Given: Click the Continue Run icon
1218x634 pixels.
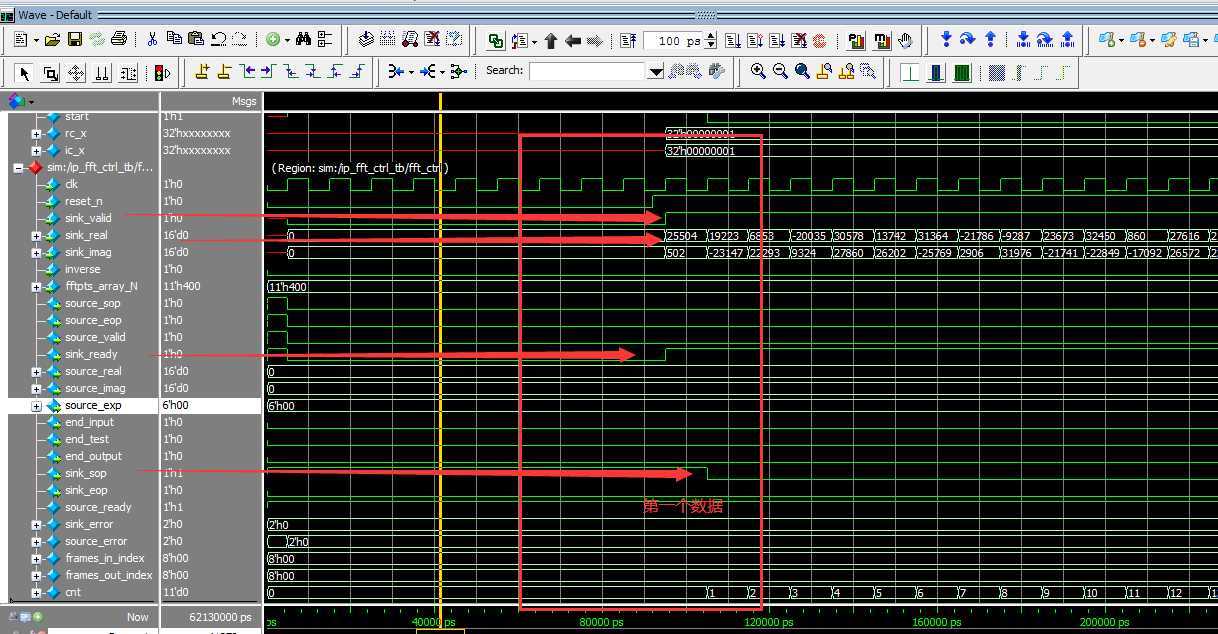Looking at the screenshot, I should coord(755,40).
